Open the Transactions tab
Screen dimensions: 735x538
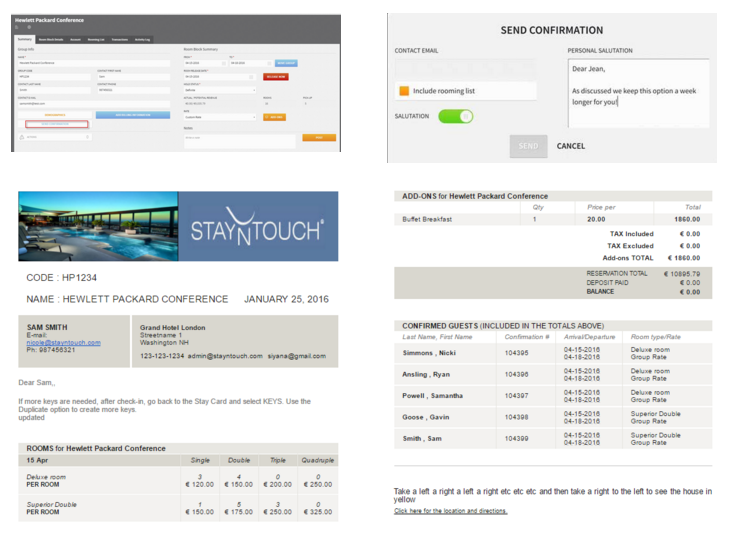coord(120,40)
